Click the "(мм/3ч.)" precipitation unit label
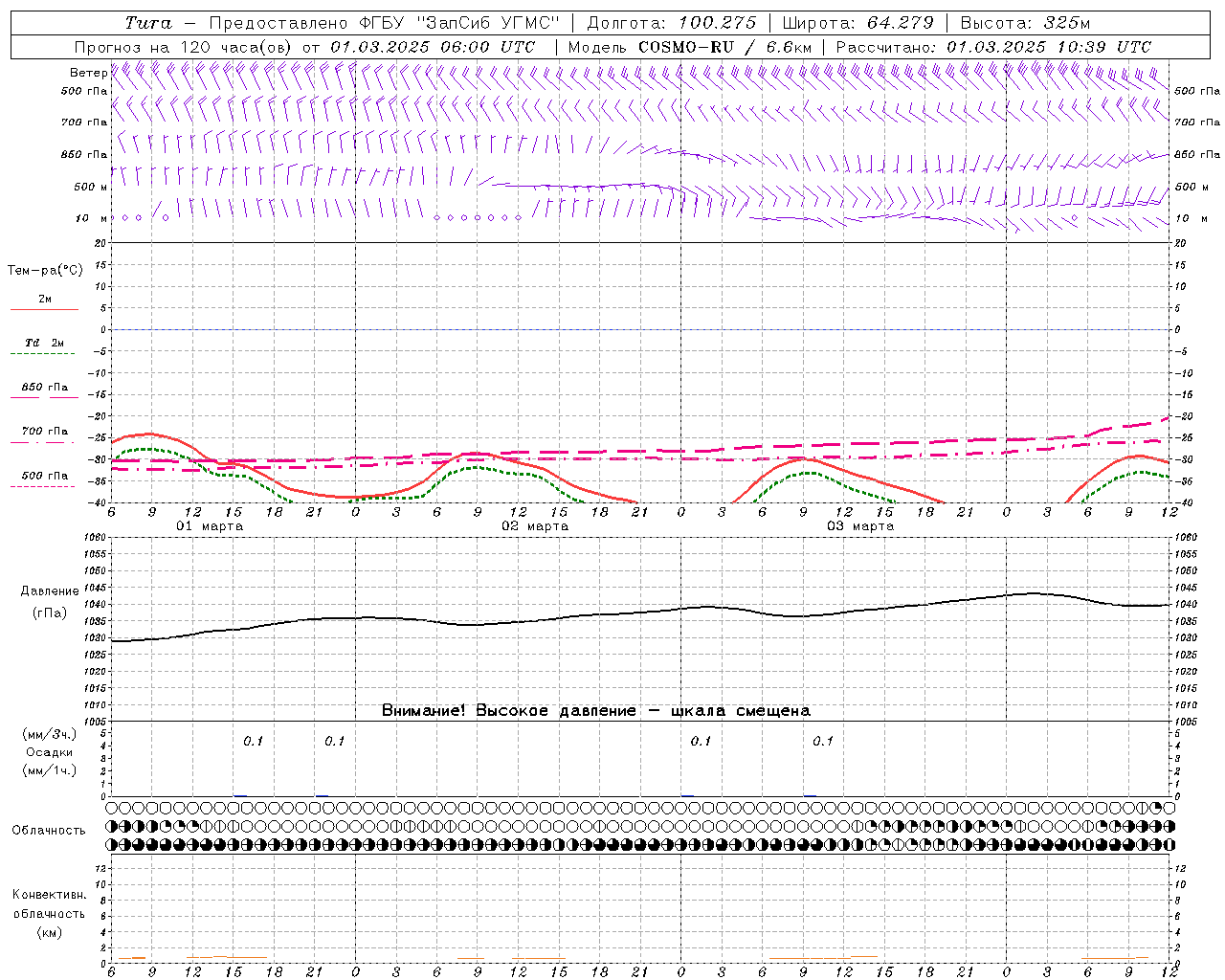The image size is (1225, 980). point(50,734)
